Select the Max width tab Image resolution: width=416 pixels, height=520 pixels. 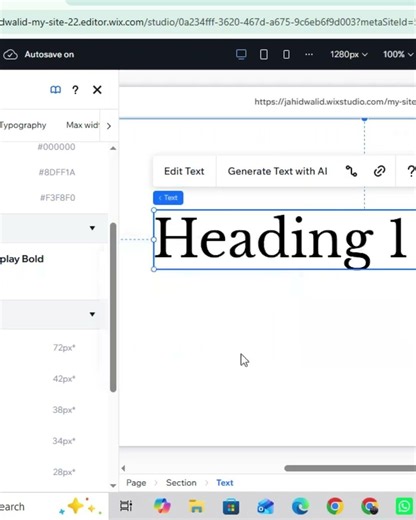(x=82, y=125)
